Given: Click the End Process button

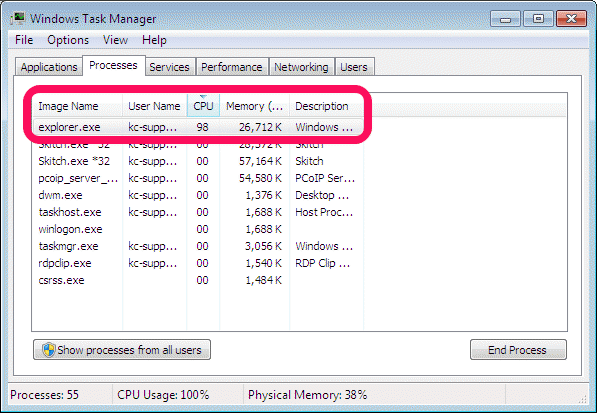Looking at the screenshot, I should pyautogui.click(x=518, y=349).
